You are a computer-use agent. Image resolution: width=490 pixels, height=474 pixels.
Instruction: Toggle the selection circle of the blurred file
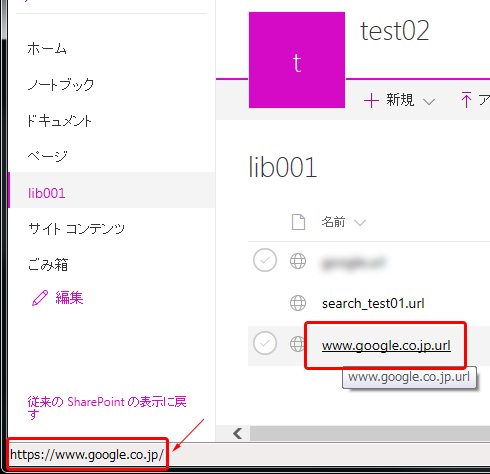pos(265,260)
